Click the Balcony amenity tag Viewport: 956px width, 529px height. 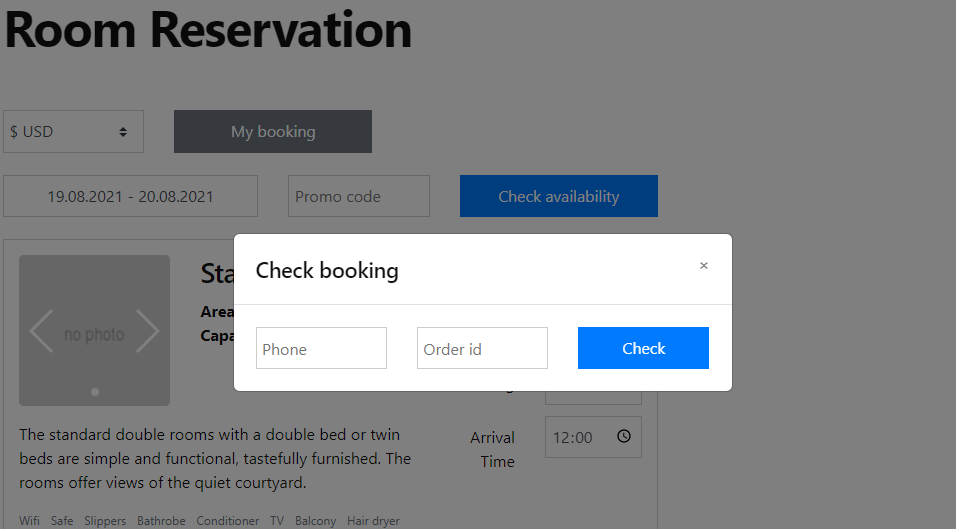[315, 521]
